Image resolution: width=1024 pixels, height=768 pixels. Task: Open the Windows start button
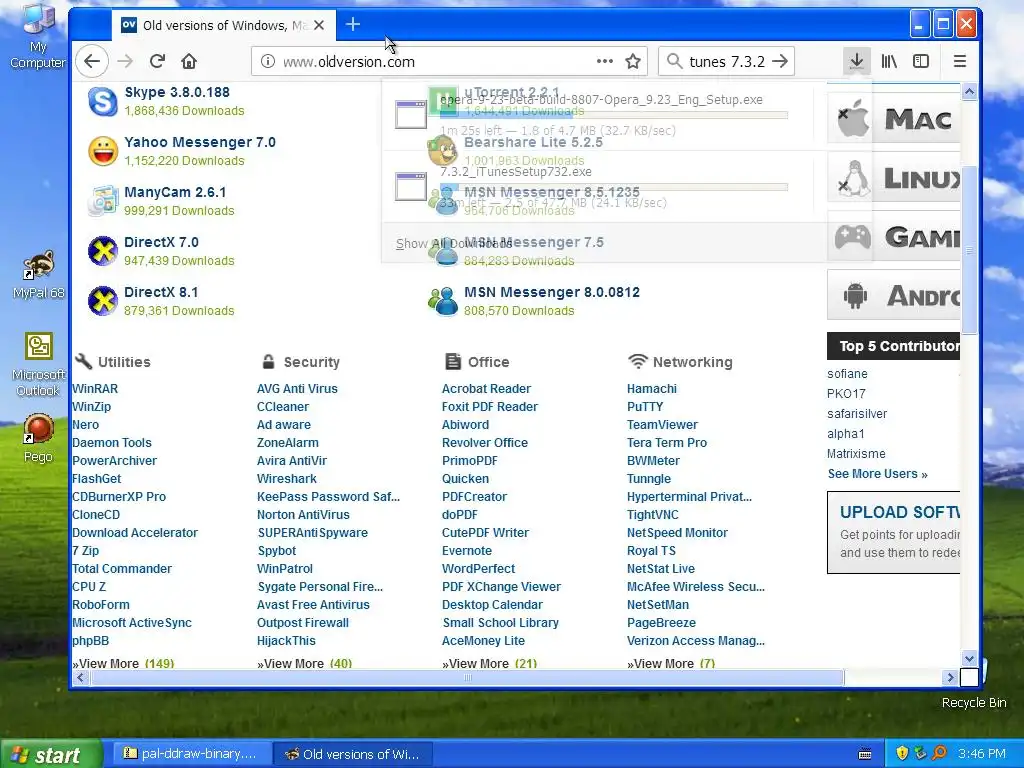tap(50, 754)
